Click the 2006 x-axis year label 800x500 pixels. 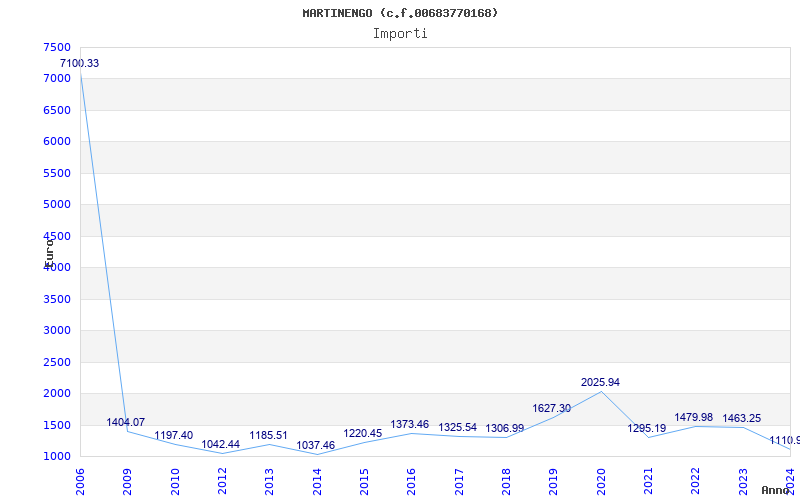tap(80, 482)
